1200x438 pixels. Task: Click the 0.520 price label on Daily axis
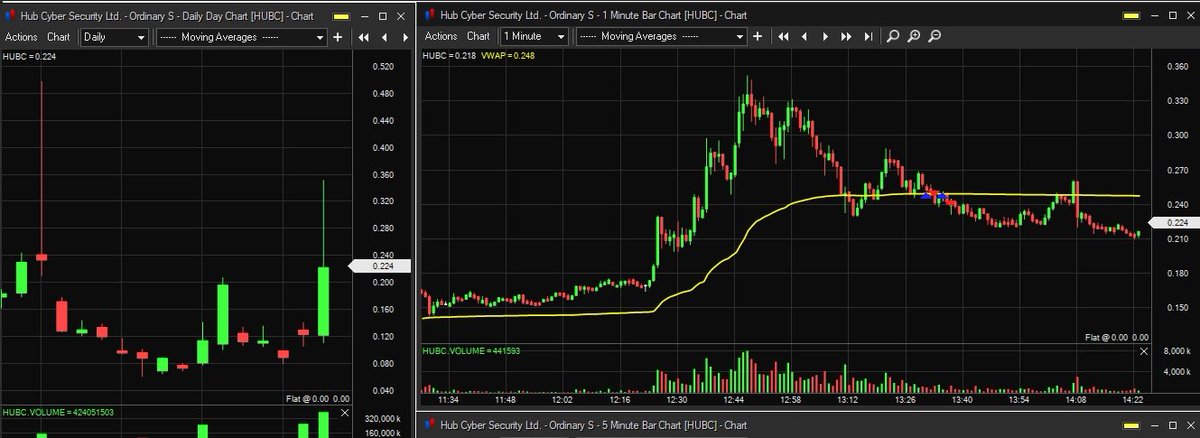[x=382, y=67]
